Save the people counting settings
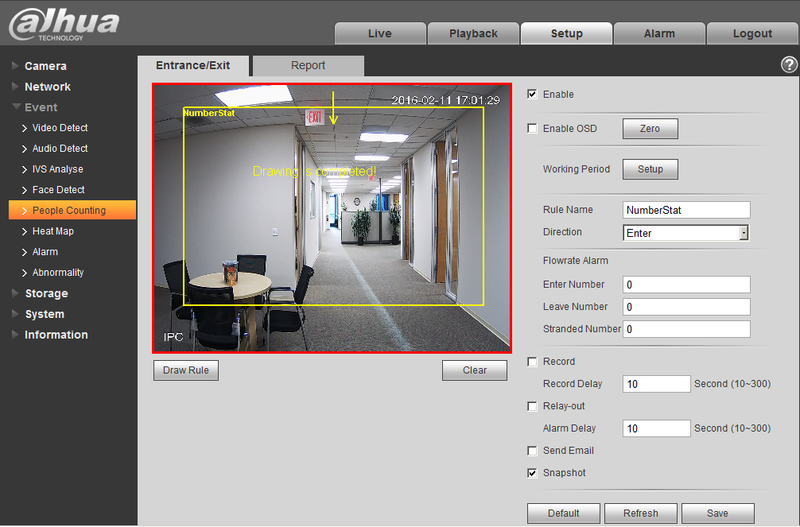The image size is (800, 527). click(717, 513)
